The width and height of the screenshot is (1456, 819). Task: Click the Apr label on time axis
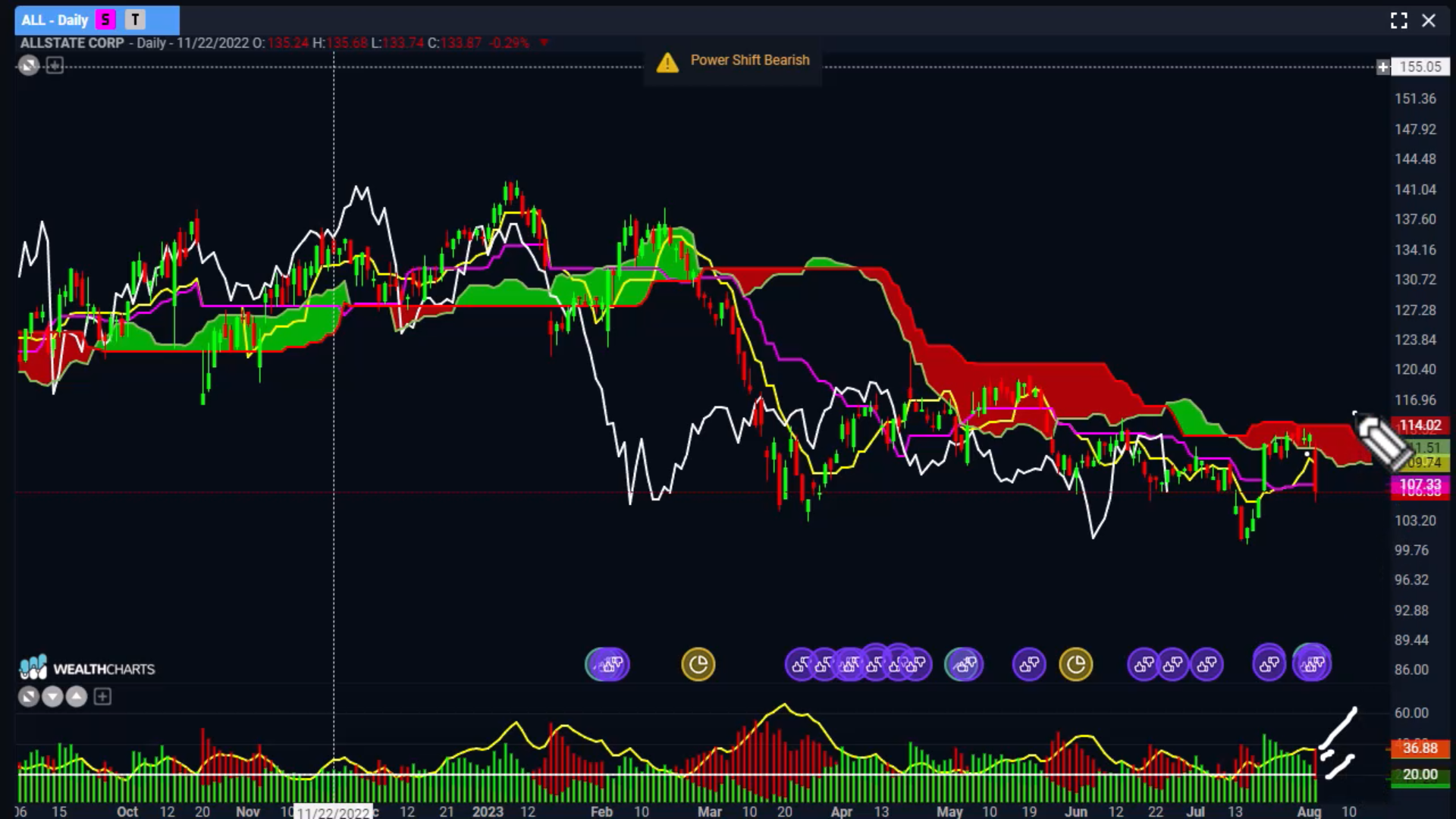click(841, 811)
